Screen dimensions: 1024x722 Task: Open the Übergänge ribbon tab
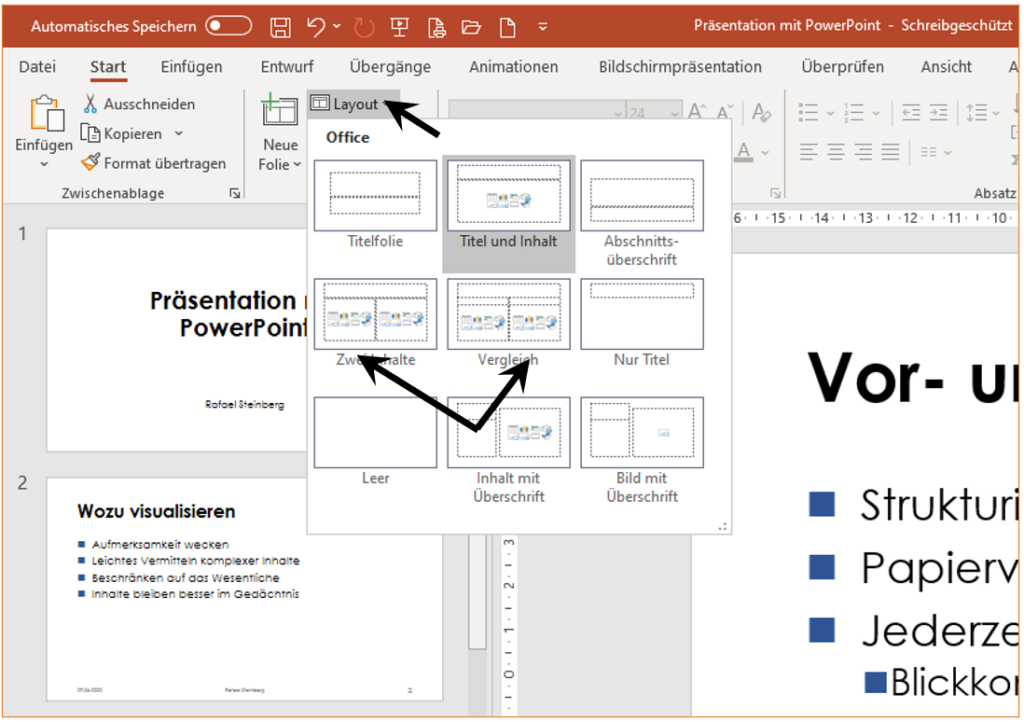[x=390, y=67]
